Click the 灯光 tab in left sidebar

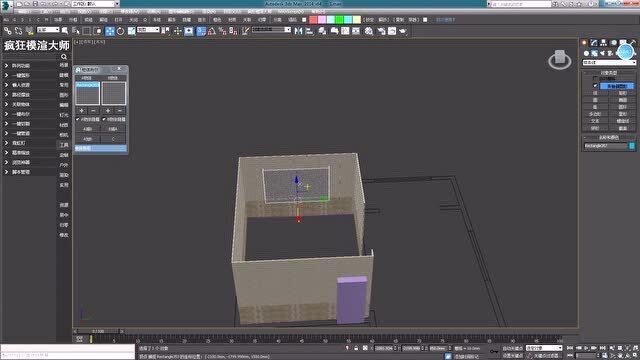point(64,115)
